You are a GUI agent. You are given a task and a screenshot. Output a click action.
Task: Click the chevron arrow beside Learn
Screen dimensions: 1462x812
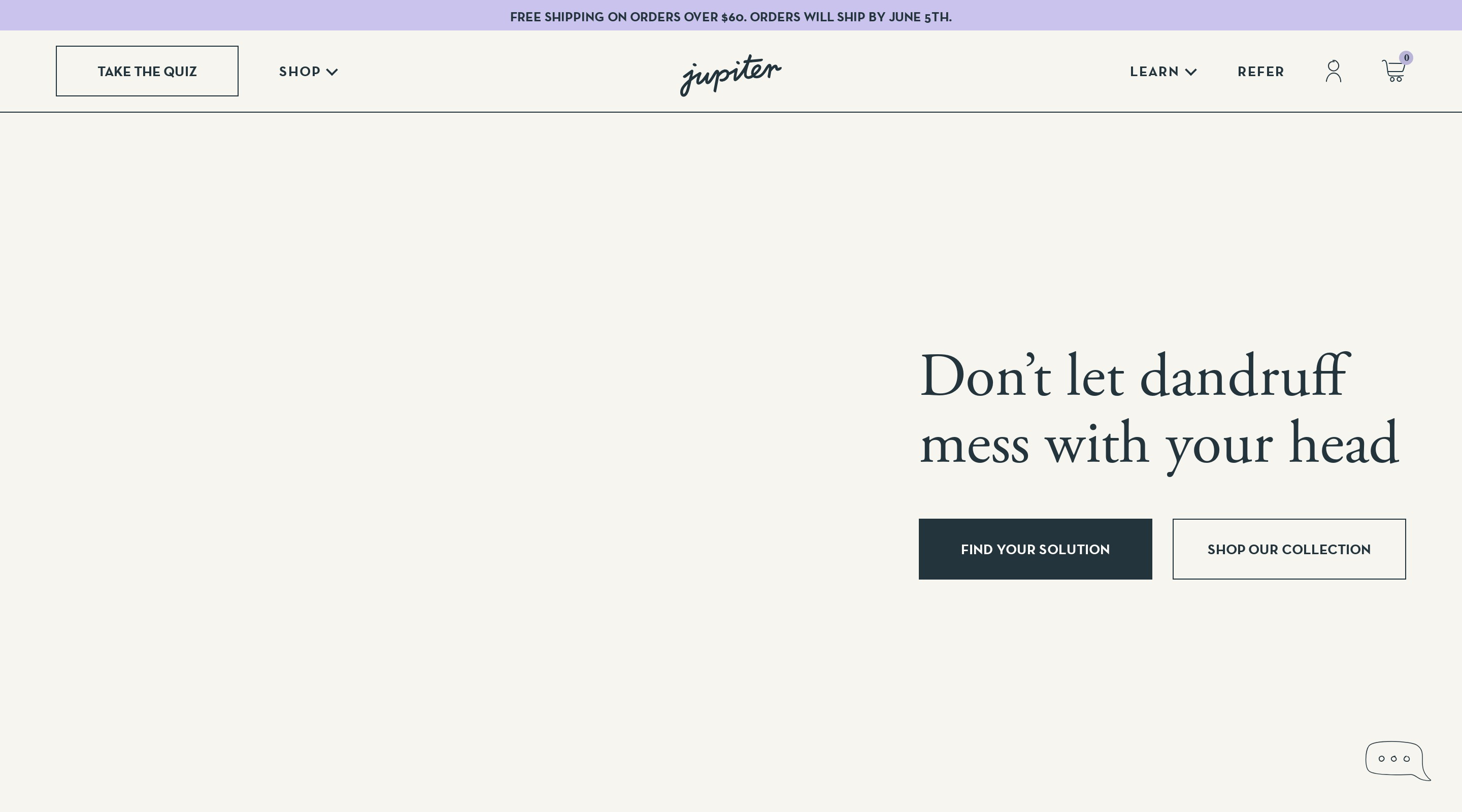pyautogui.click(x=1191, y=72)
